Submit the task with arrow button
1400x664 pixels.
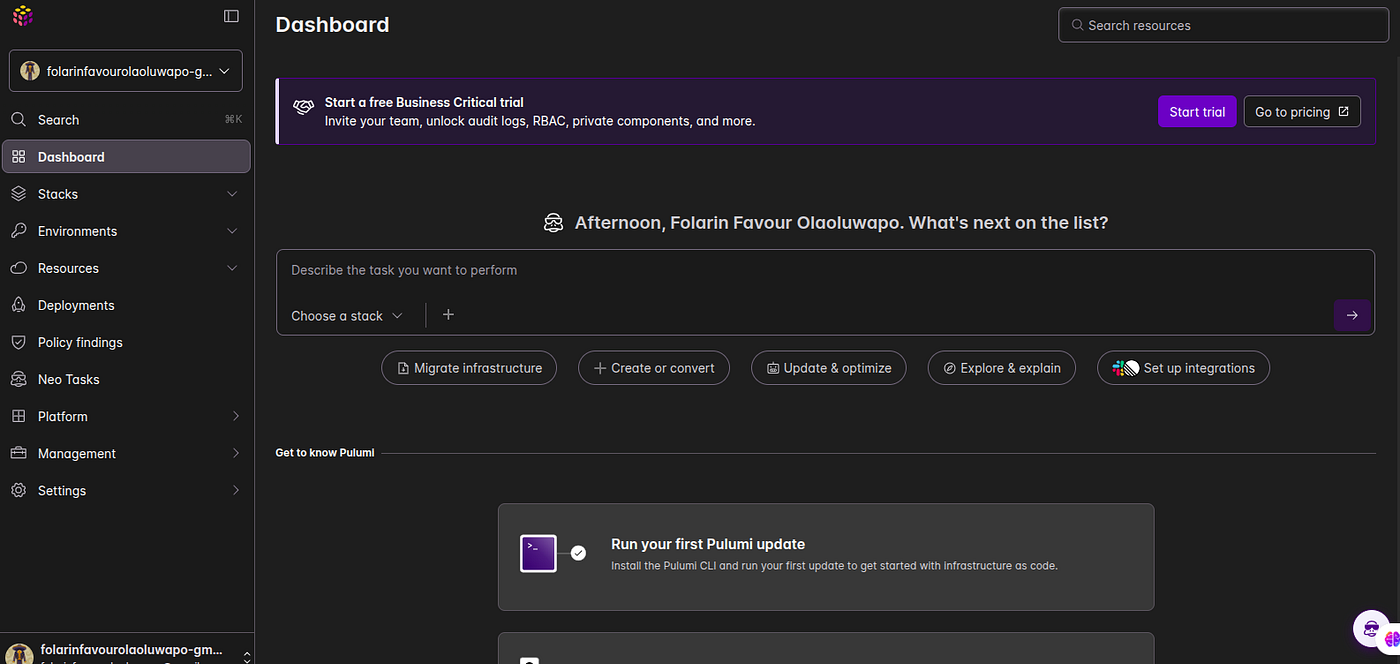1352,315
